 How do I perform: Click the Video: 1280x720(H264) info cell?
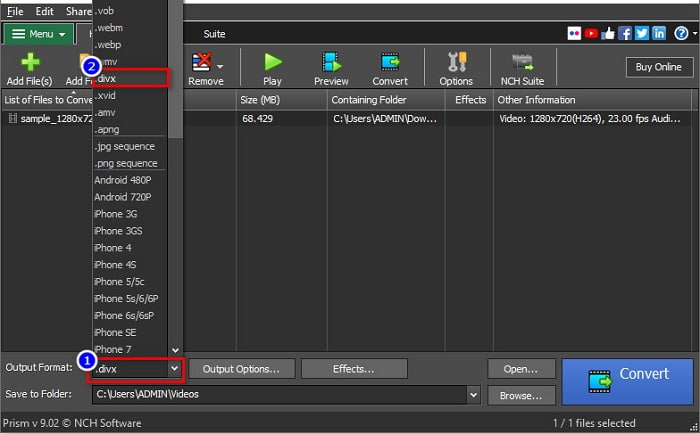pyautogui.click(x=590, y=119)
